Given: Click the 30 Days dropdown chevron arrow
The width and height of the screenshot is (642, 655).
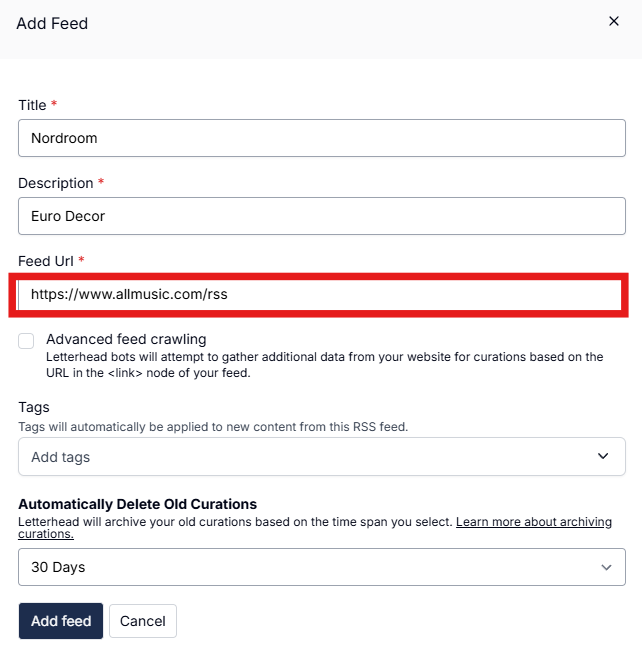Looking at the screenshot, I should tap(606, 567).
